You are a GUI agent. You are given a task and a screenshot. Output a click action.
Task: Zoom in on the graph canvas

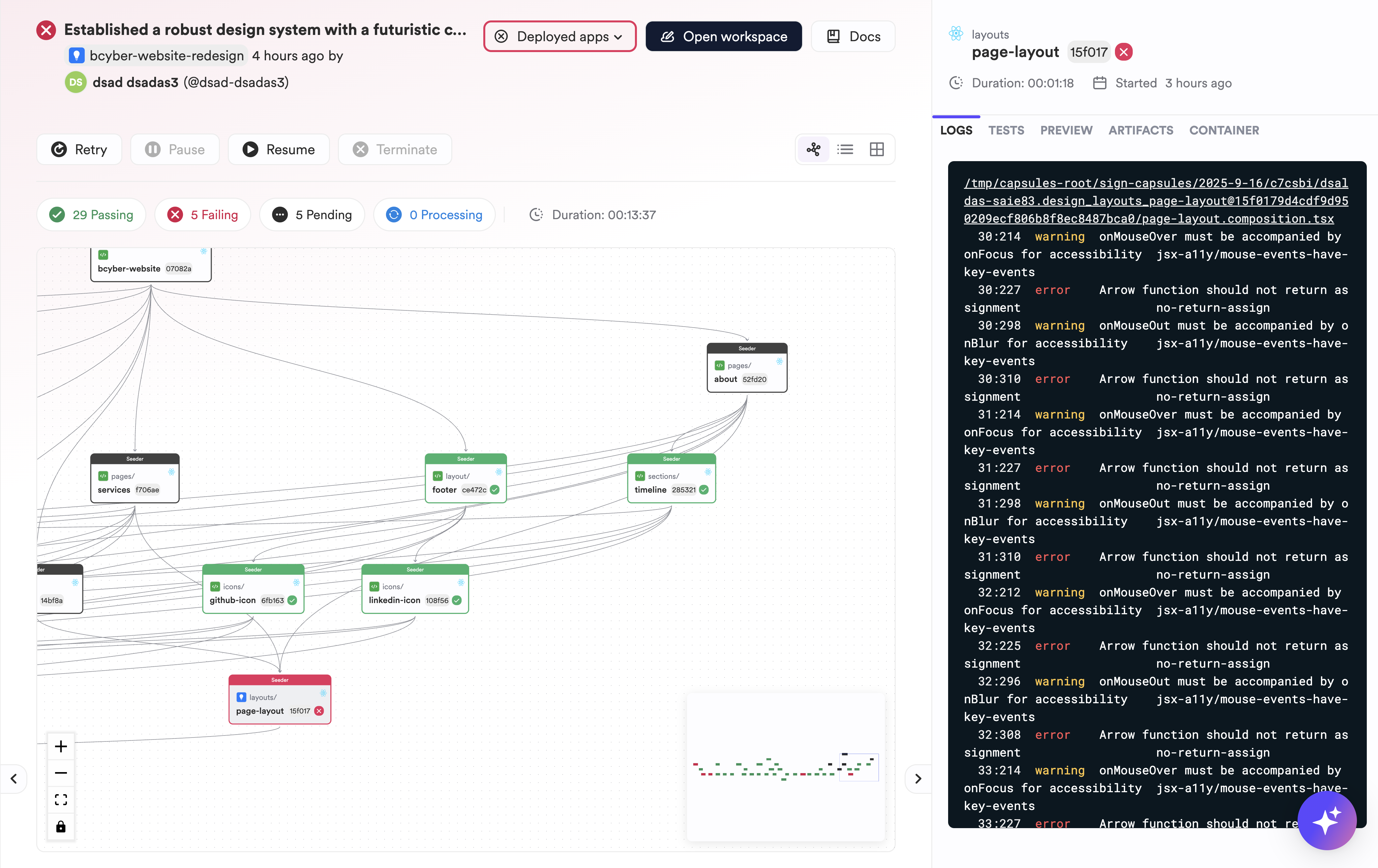coord(61,746)
